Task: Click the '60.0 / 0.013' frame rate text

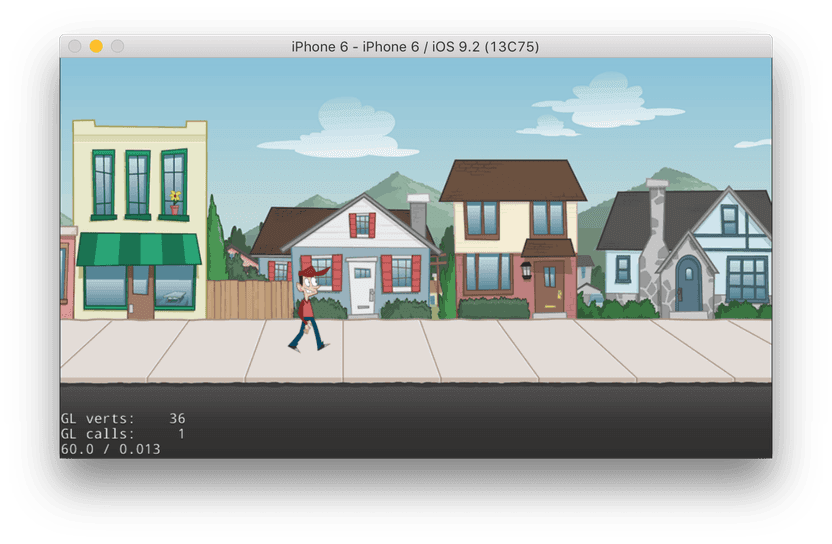Action: (110, 449)
